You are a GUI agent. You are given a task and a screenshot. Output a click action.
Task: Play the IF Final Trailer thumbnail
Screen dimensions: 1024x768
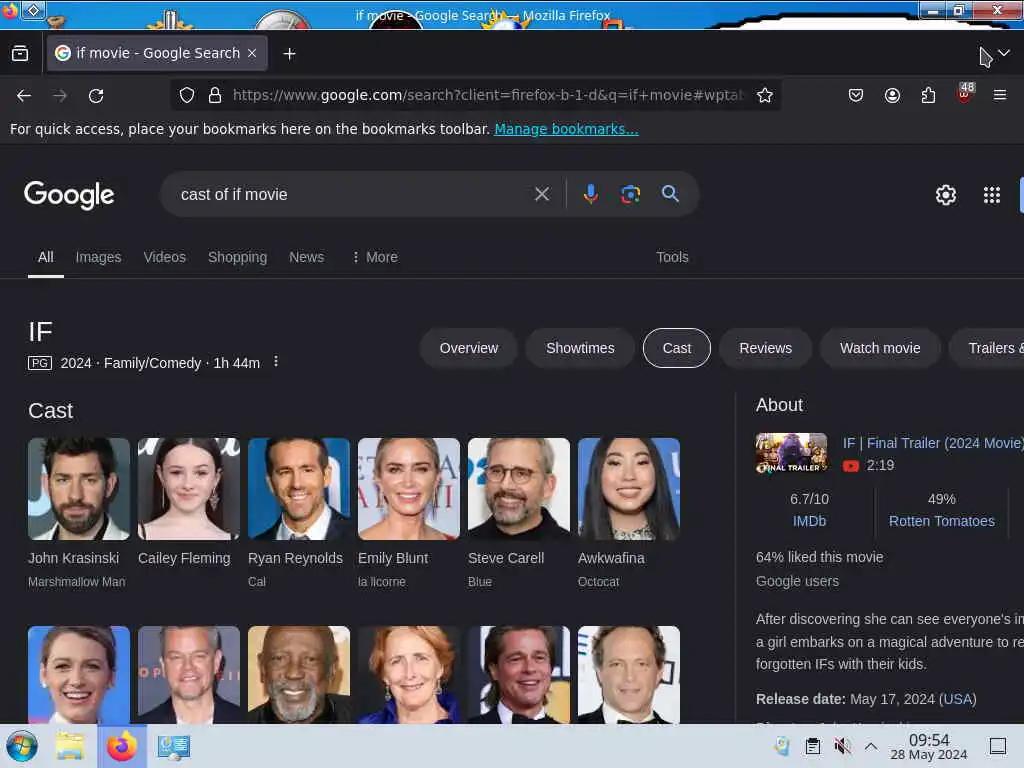[x=792, y=453]
